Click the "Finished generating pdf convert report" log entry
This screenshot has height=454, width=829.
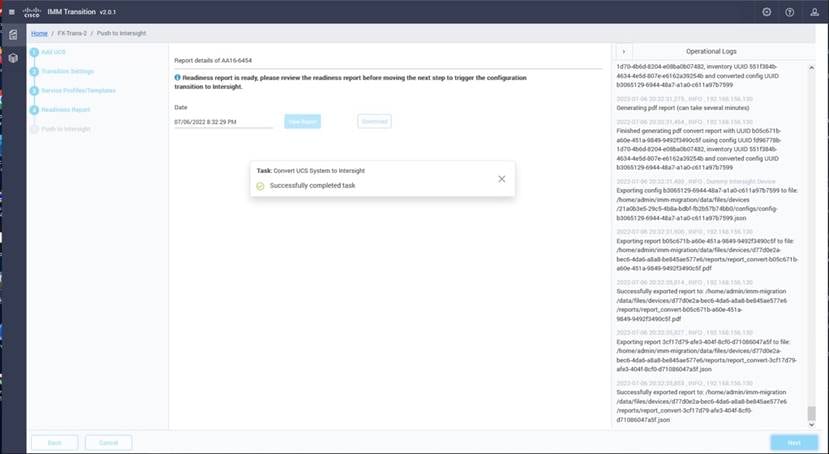(x=698, y=149)
